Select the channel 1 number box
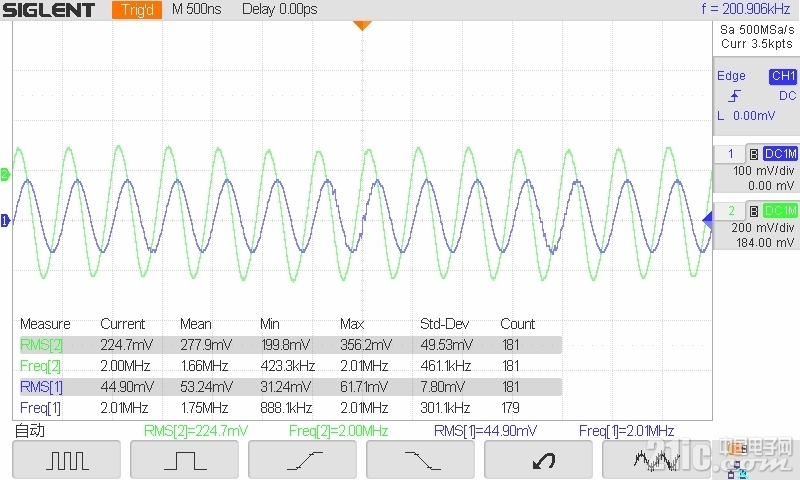The image size is (800, 480). pos(730,154)
